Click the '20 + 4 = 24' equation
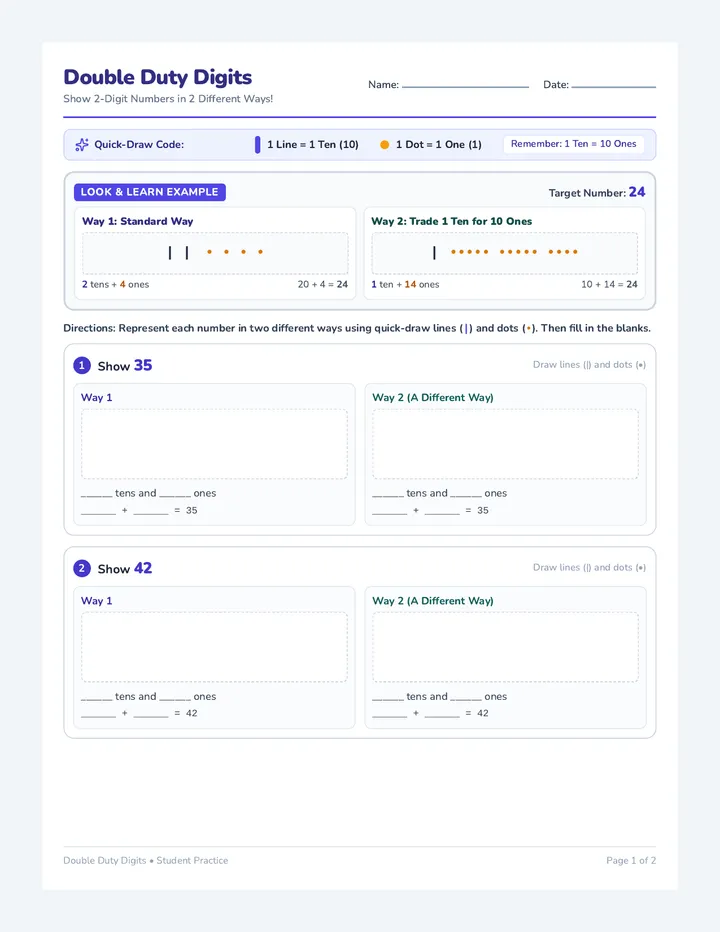 click(323, 284)
